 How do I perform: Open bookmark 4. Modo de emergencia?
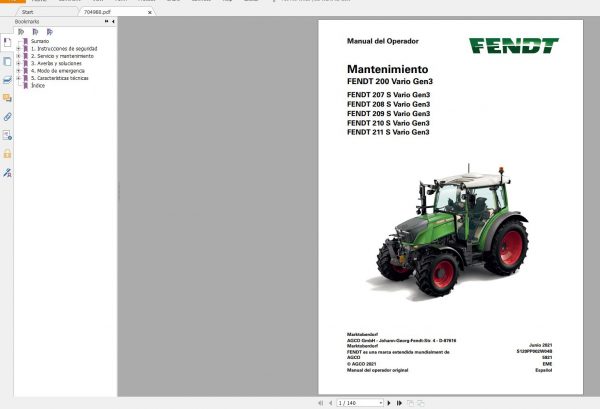coord(58,71)
